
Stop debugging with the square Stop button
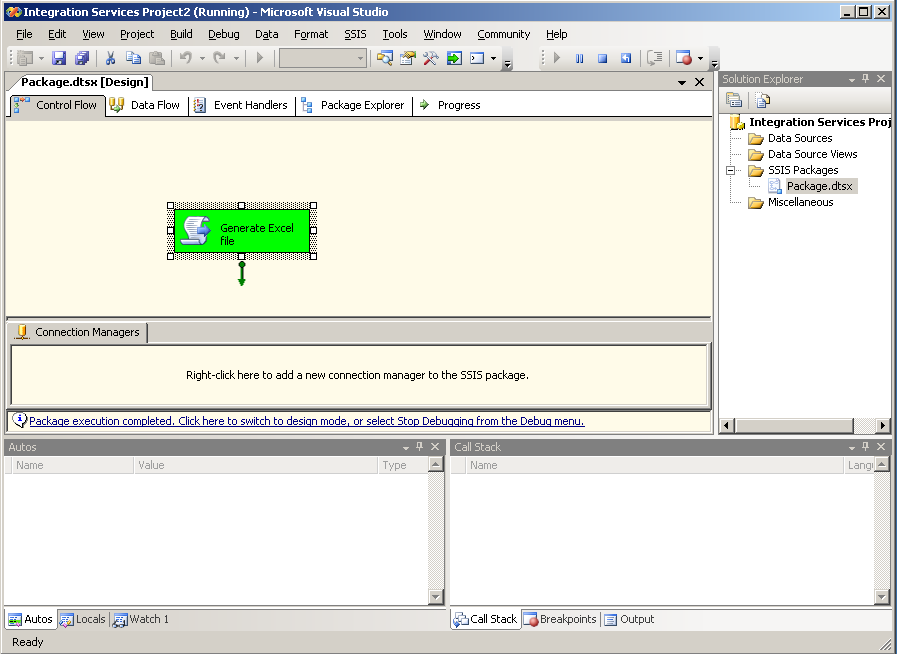[602, 58]
